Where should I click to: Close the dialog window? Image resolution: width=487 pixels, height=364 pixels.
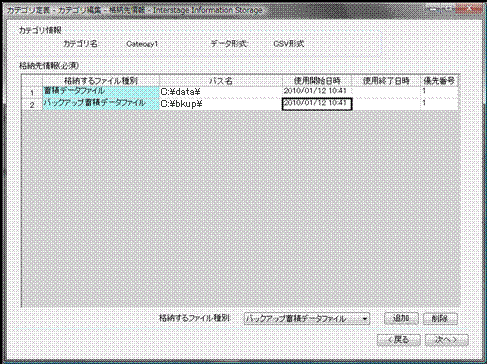point(468,9)
